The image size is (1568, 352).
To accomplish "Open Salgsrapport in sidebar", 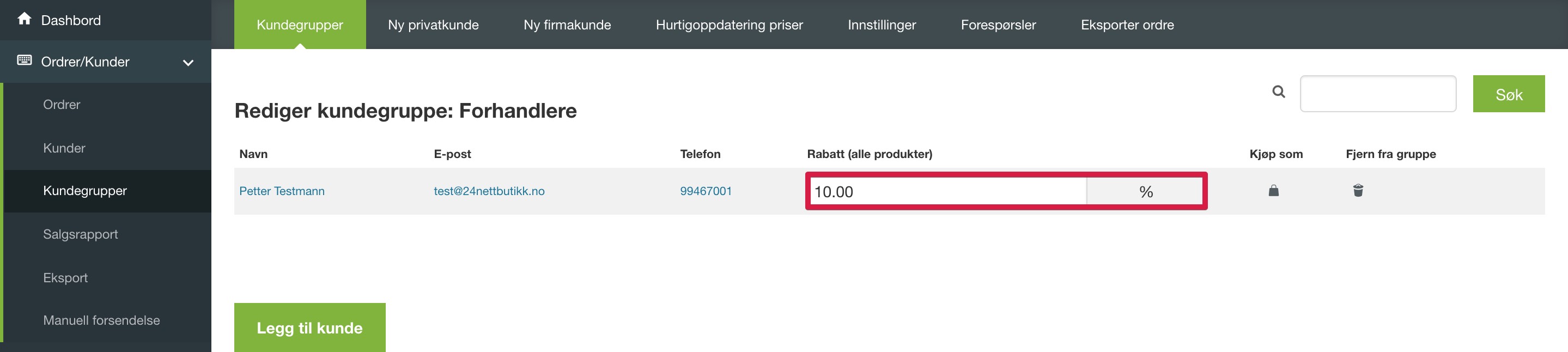I will pyautogui.click(x=80, y=234).
